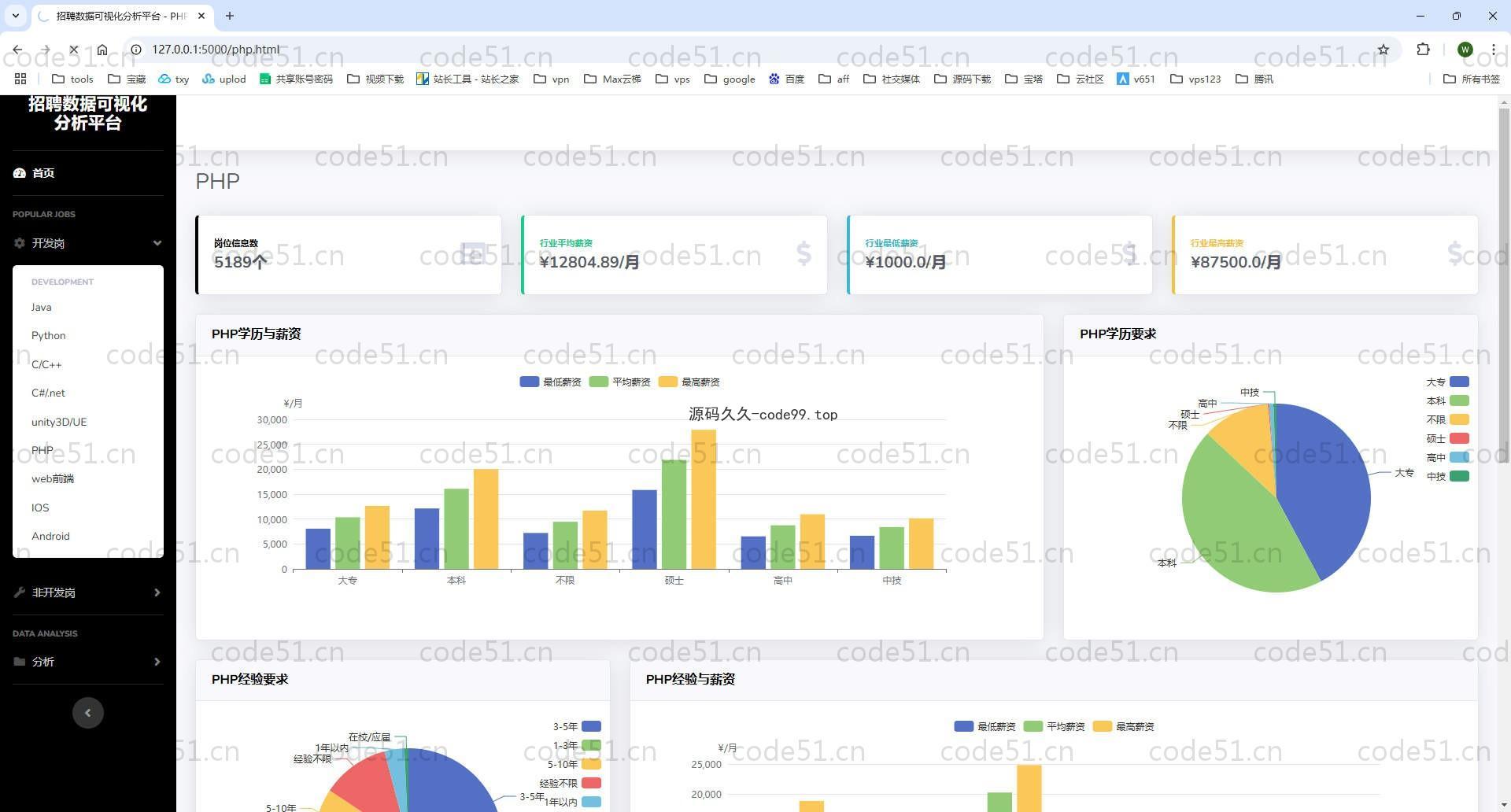
Task: Open the vpn bookmark folder
Action: coord(551,79)
